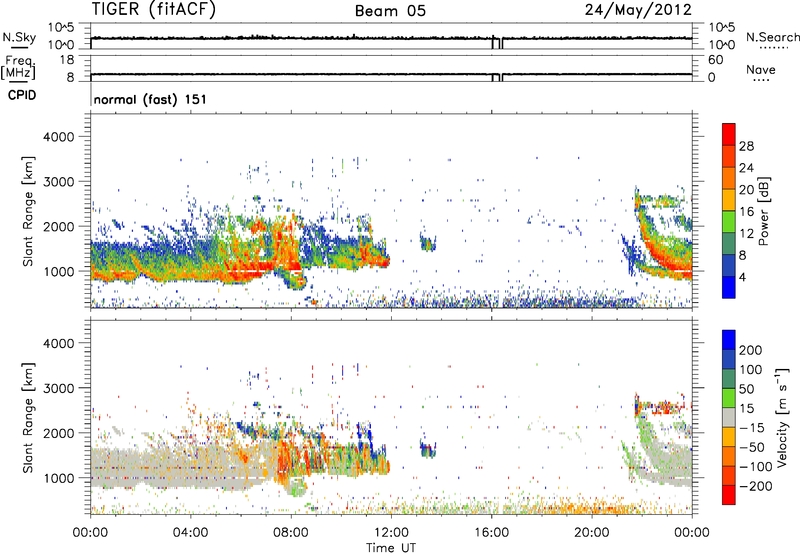Click the Velocity [m s-1] colorbar label
This screenshot has height=554, width=800.
click(782, 417)
